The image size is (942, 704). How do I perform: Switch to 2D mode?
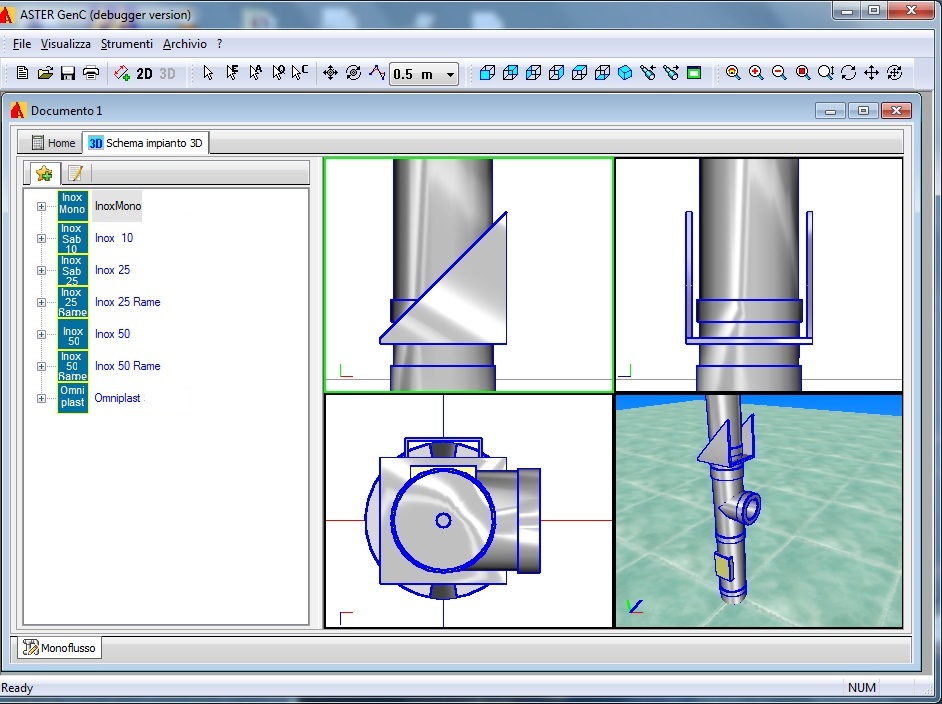144,73
